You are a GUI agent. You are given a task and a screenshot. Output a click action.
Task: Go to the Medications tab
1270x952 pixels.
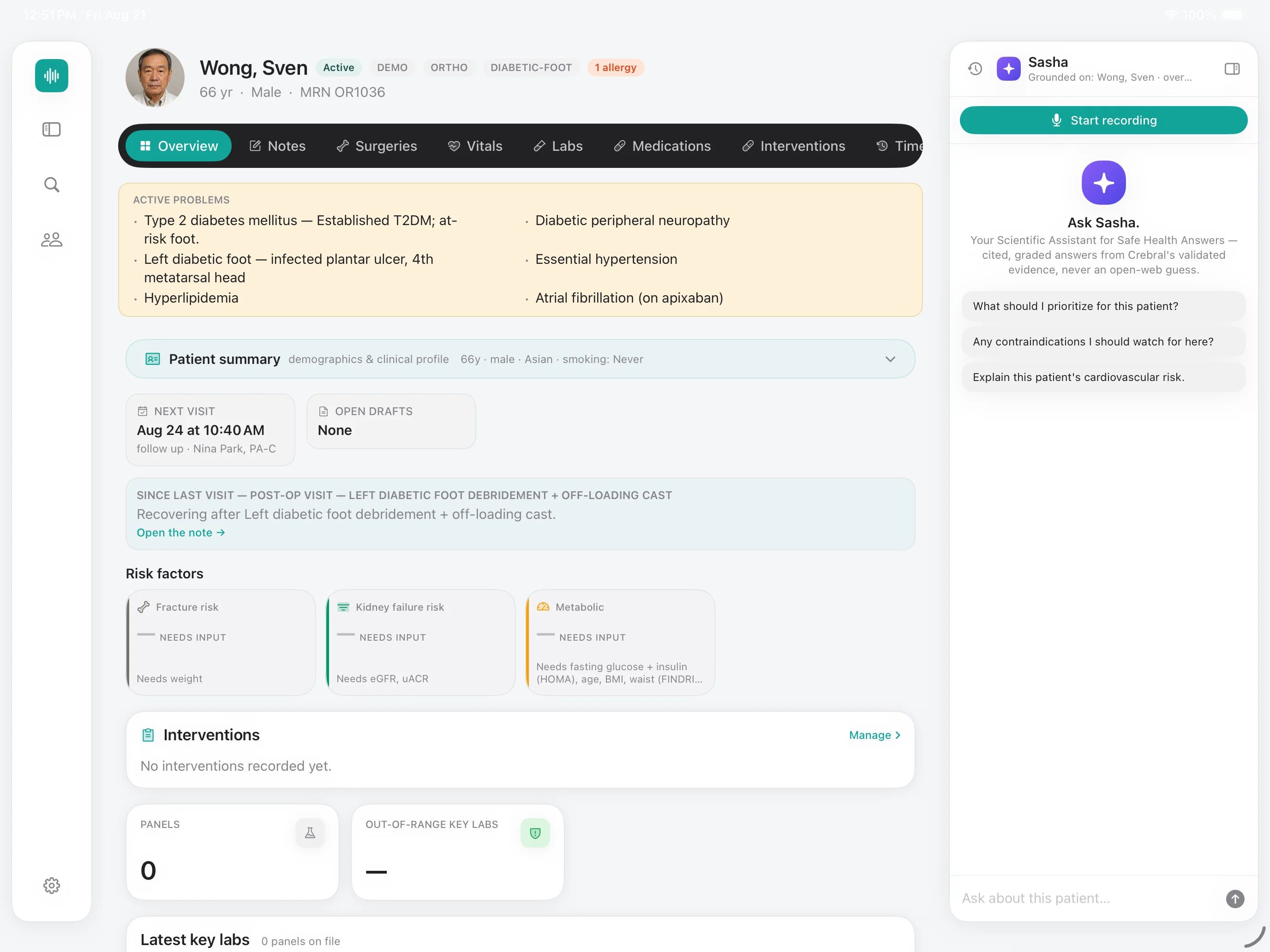662,146
